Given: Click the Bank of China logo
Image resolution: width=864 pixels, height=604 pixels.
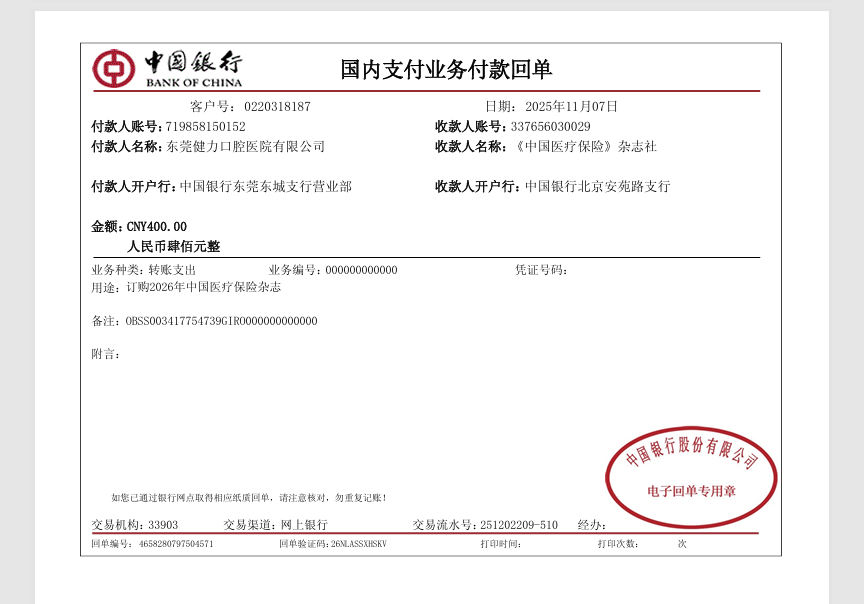Looking at the screenshot, I should (x=167, y=68).
